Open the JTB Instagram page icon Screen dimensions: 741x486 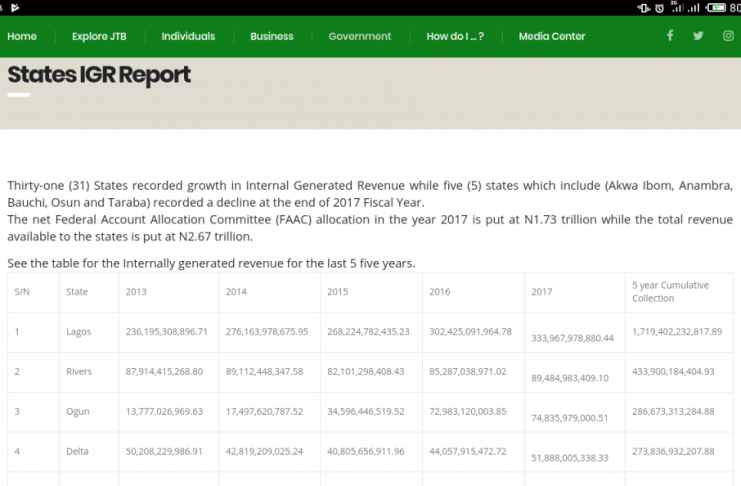[727, 36]
